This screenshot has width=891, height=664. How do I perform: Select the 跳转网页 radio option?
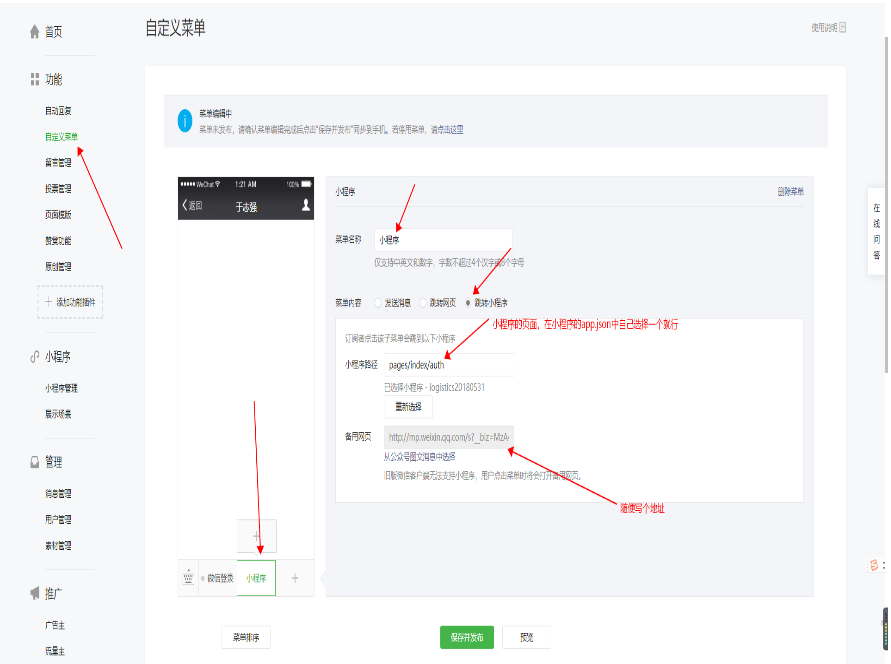[423, 303]
